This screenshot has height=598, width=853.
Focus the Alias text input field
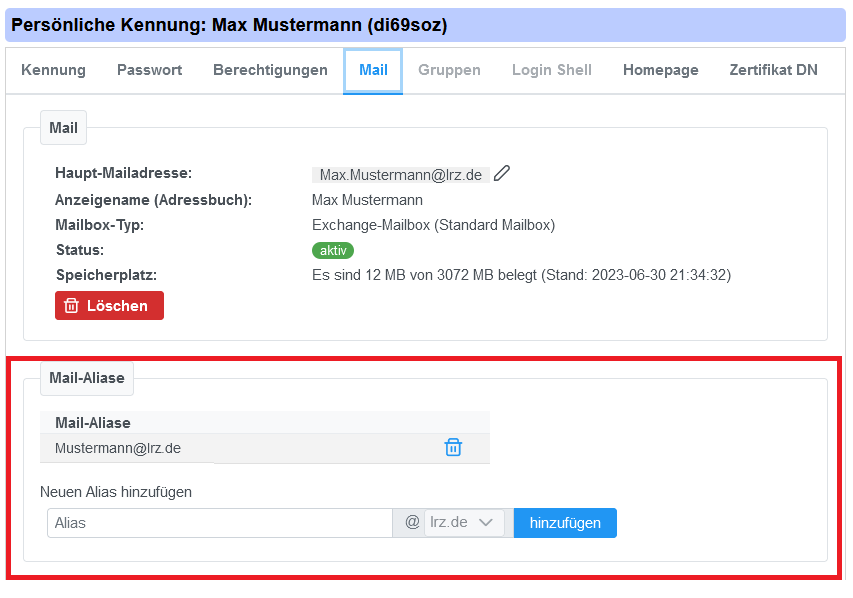point(219,523)
